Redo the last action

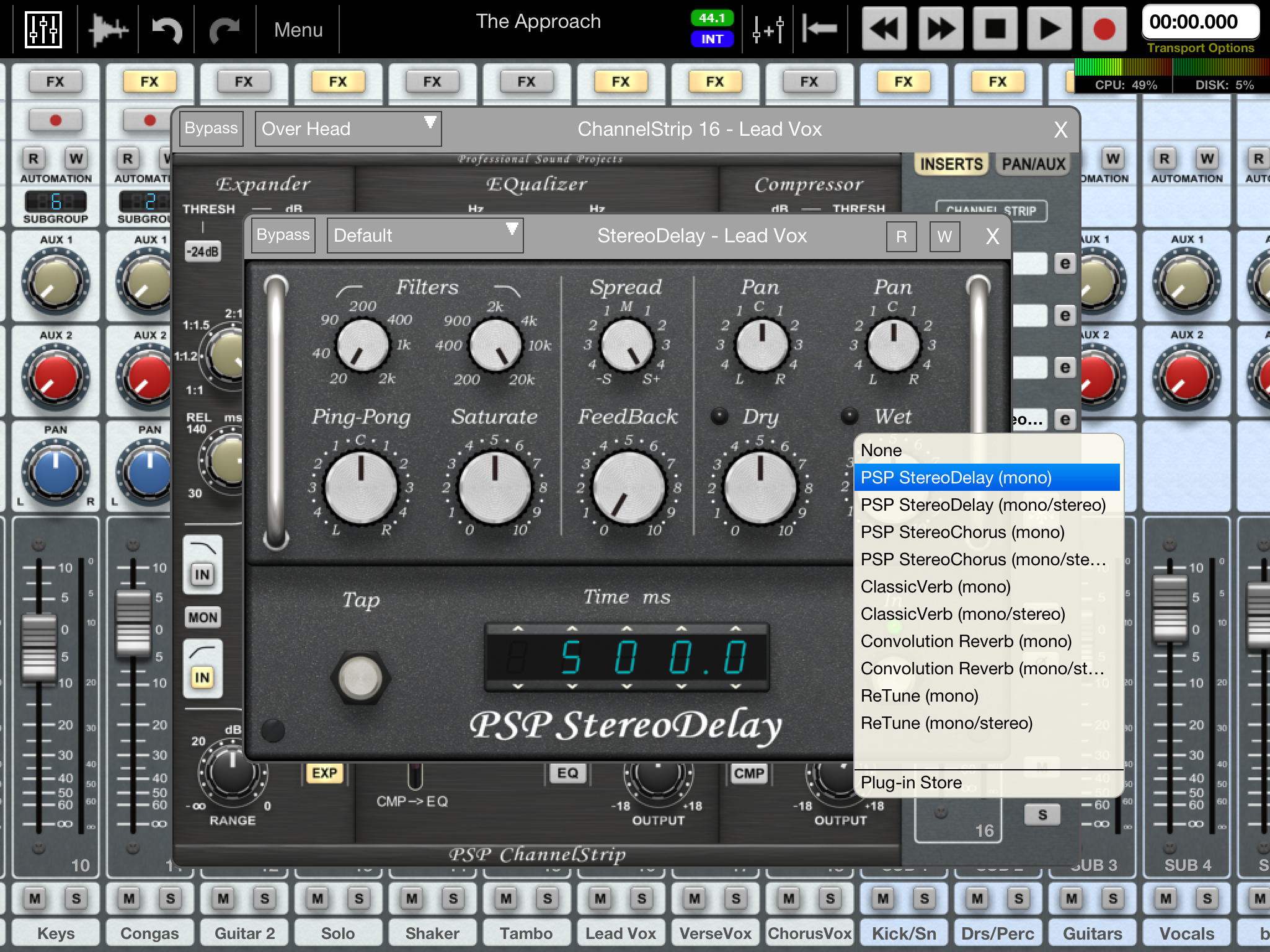pyautogui.click(x=224, y=29)
